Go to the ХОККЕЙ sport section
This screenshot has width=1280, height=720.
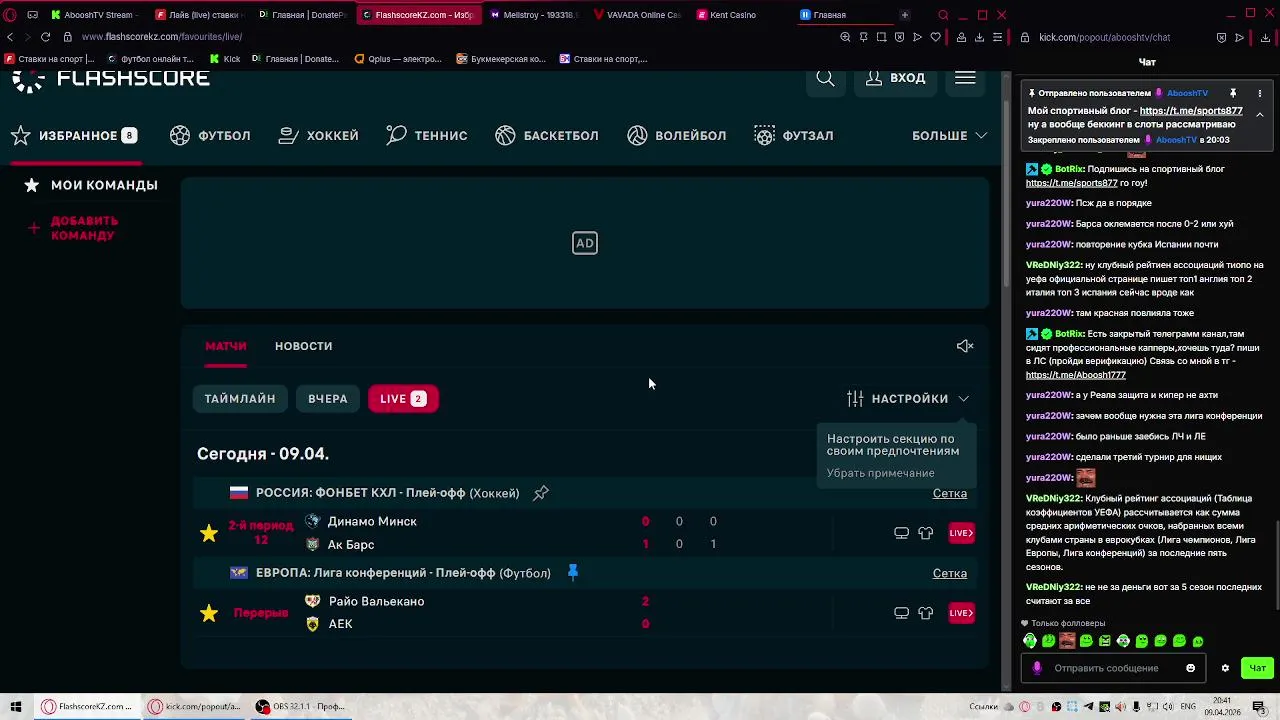pyautogui.click(x=318, y=136)
